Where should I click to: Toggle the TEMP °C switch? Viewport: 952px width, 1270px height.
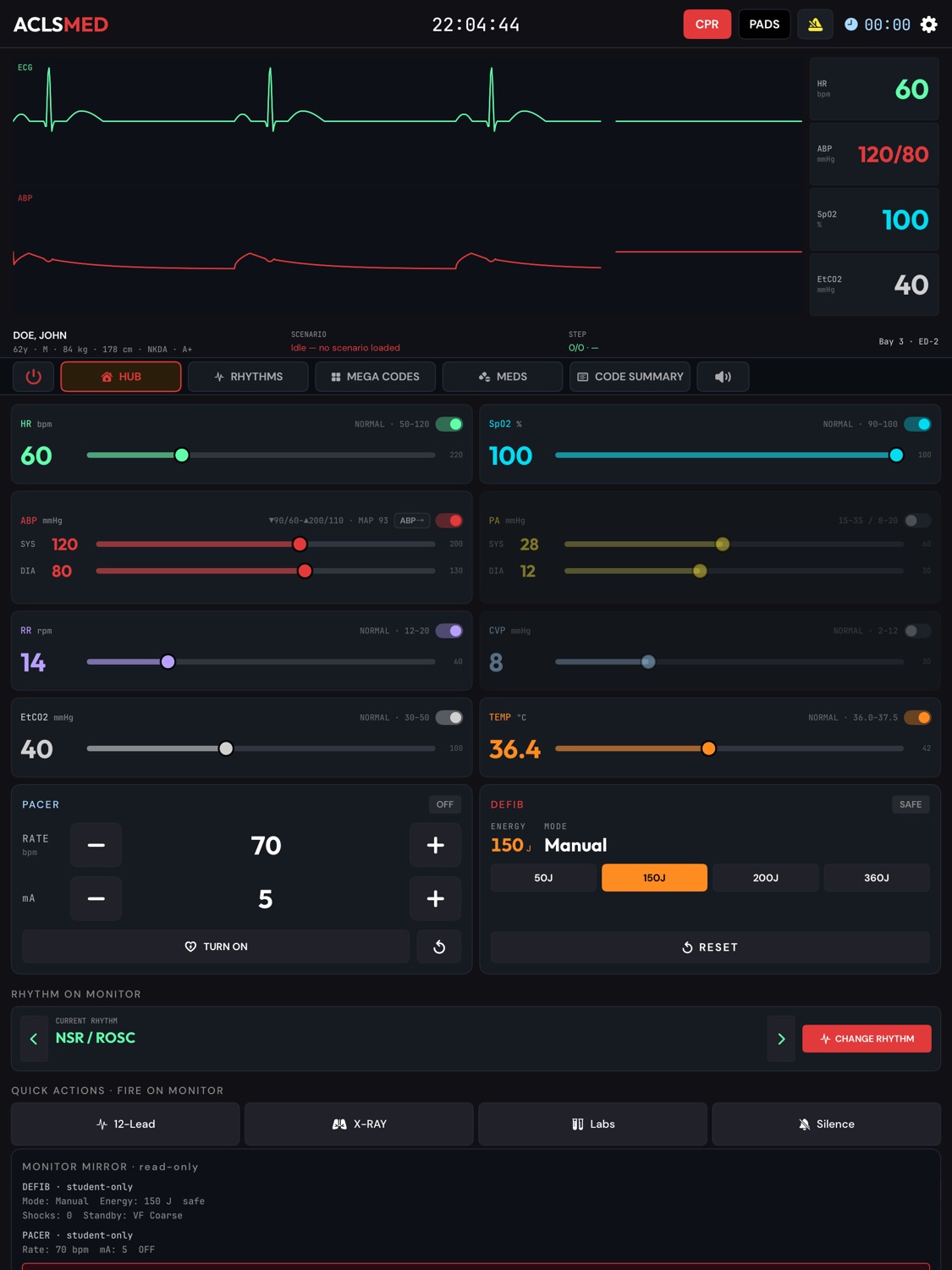[x=917, y=717]
